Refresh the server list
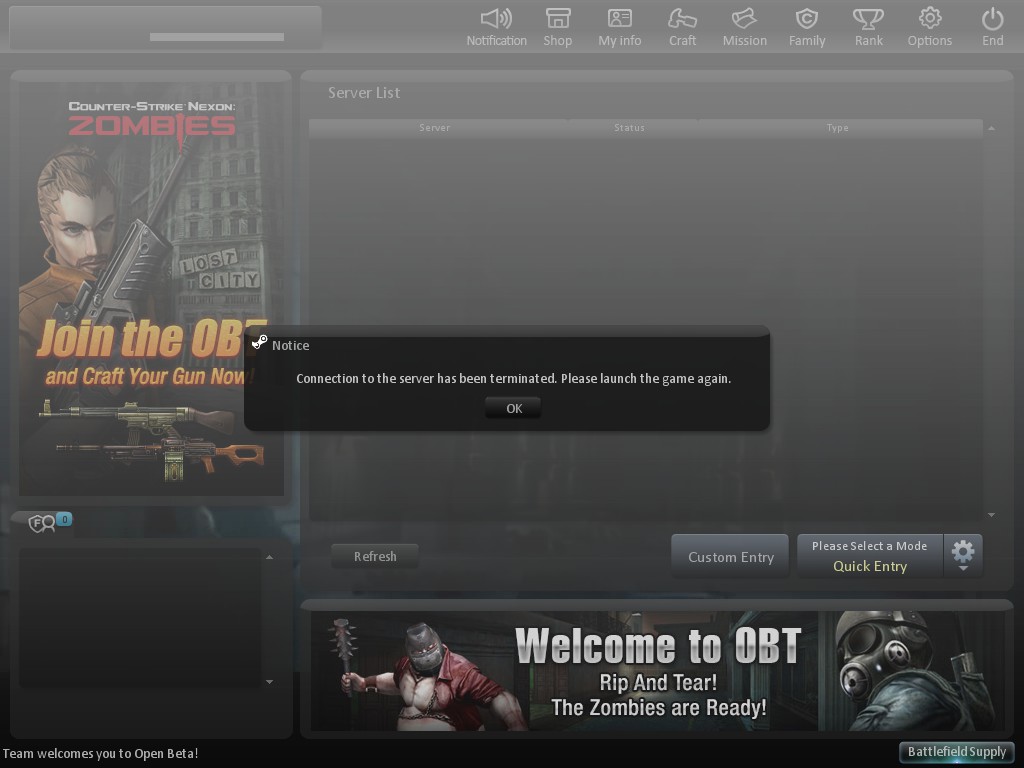This screenshot has width=1024, height=768. pyautogui.click(x=375, y=556)
